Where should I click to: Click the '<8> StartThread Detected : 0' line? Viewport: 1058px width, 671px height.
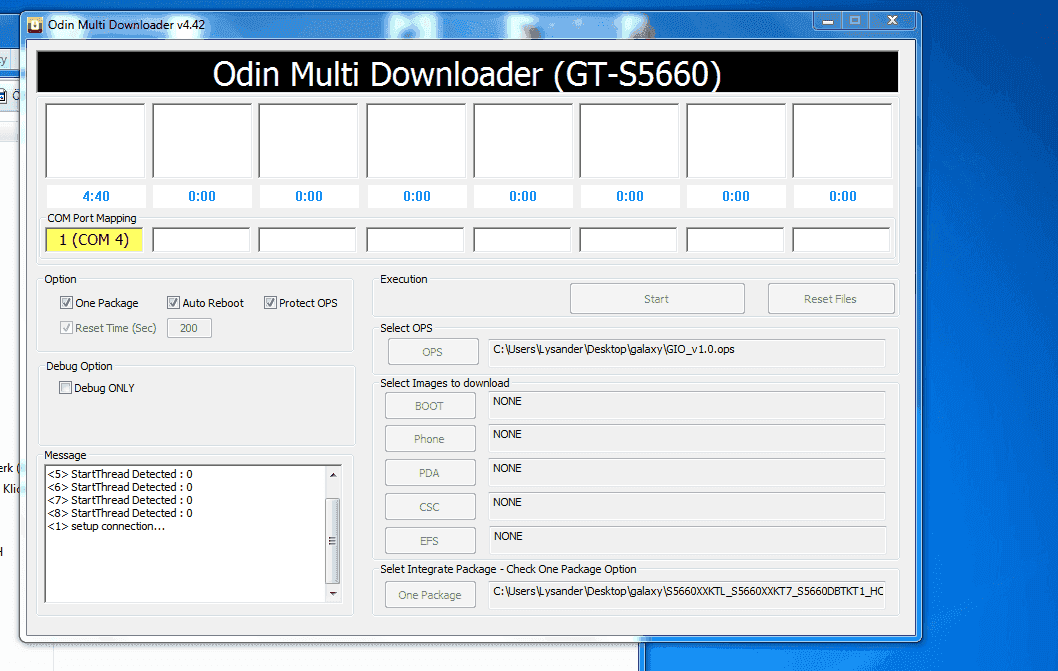119,513
